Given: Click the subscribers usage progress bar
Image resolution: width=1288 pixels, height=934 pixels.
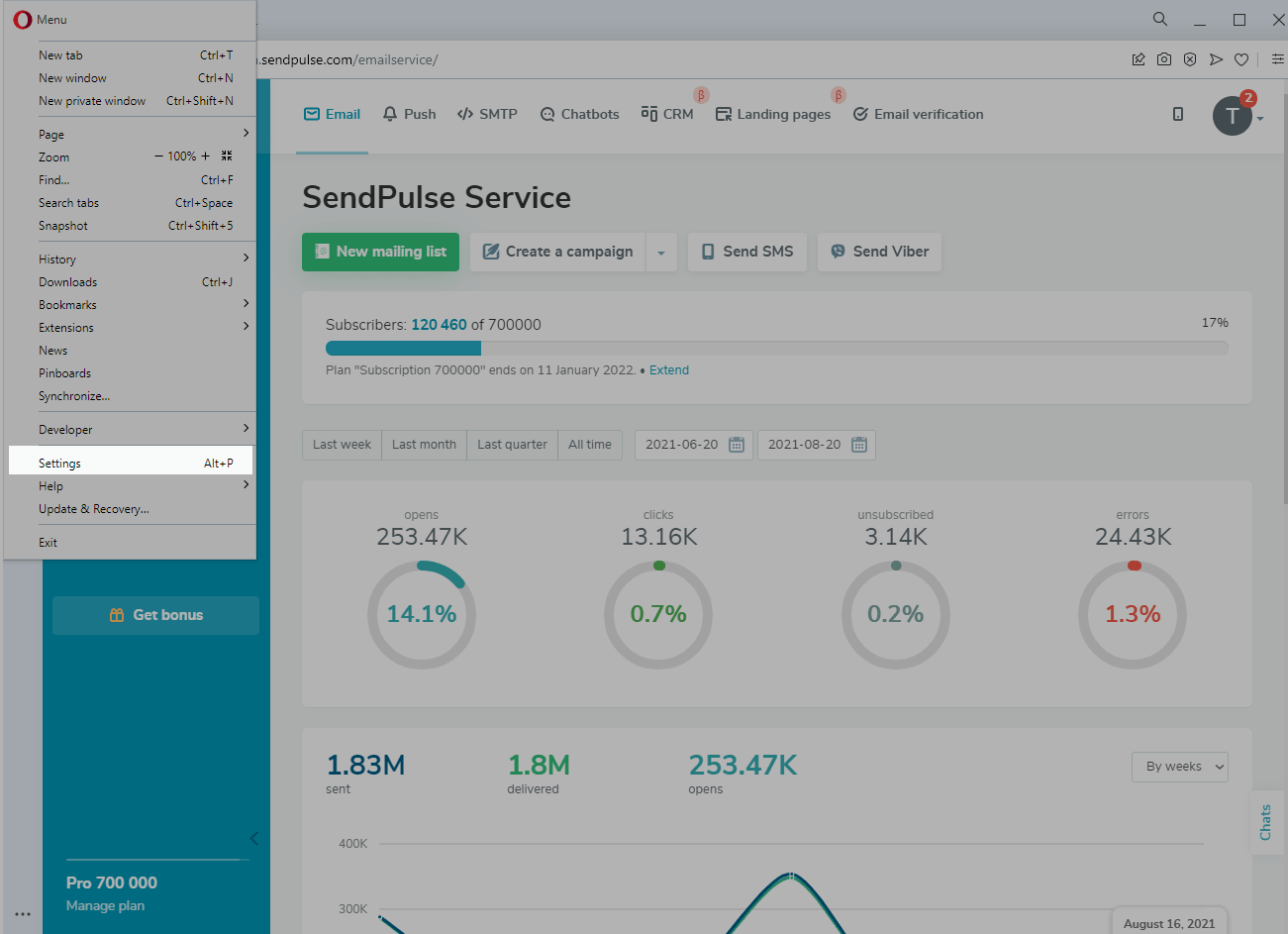Looking at the screenshot, I should coord(776,349).
